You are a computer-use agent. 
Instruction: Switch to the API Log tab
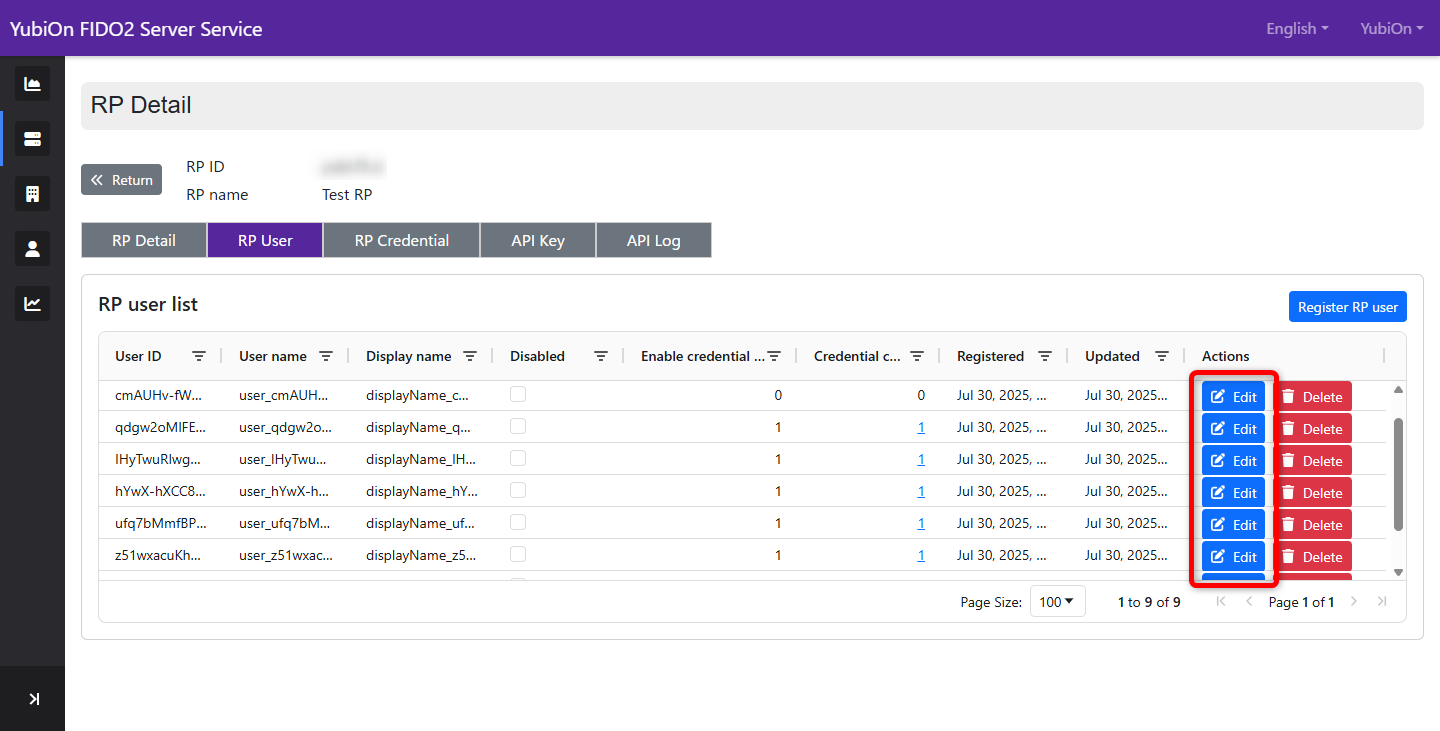click(654, 240)
